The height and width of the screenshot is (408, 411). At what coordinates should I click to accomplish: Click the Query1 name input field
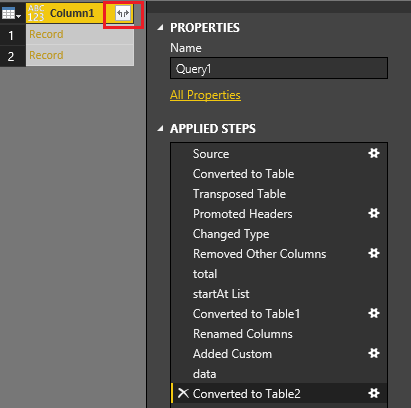[x=279, y=68]
